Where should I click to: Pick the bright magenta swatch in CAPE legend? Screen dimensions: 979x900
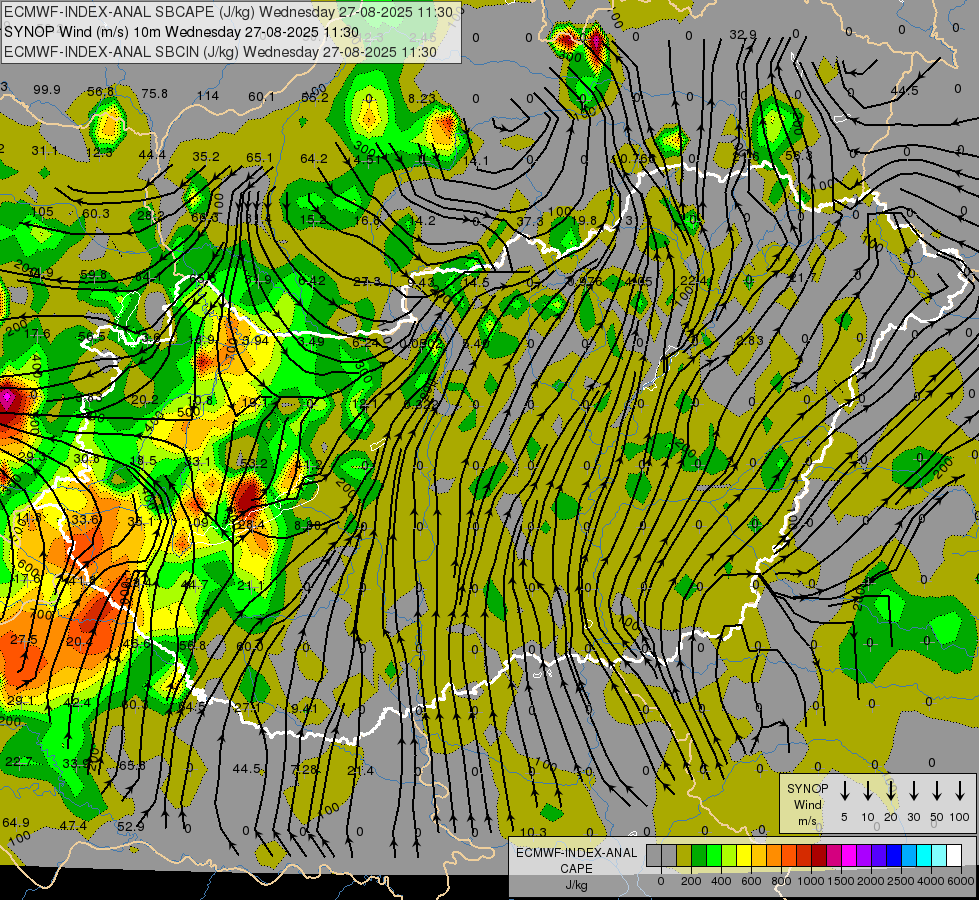coord(849,856)
